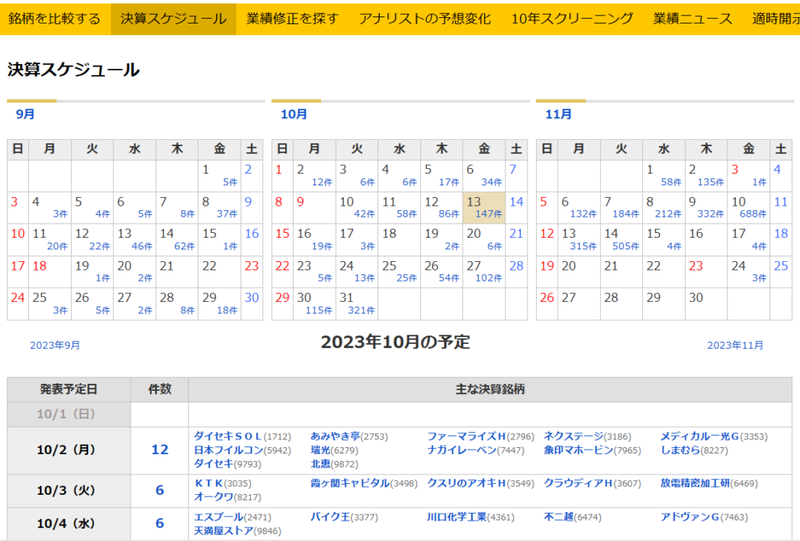The image size is (800, 541).
Task: Open November 7 showing 184件
Action: pyautogui.click(x=626, y=214)
